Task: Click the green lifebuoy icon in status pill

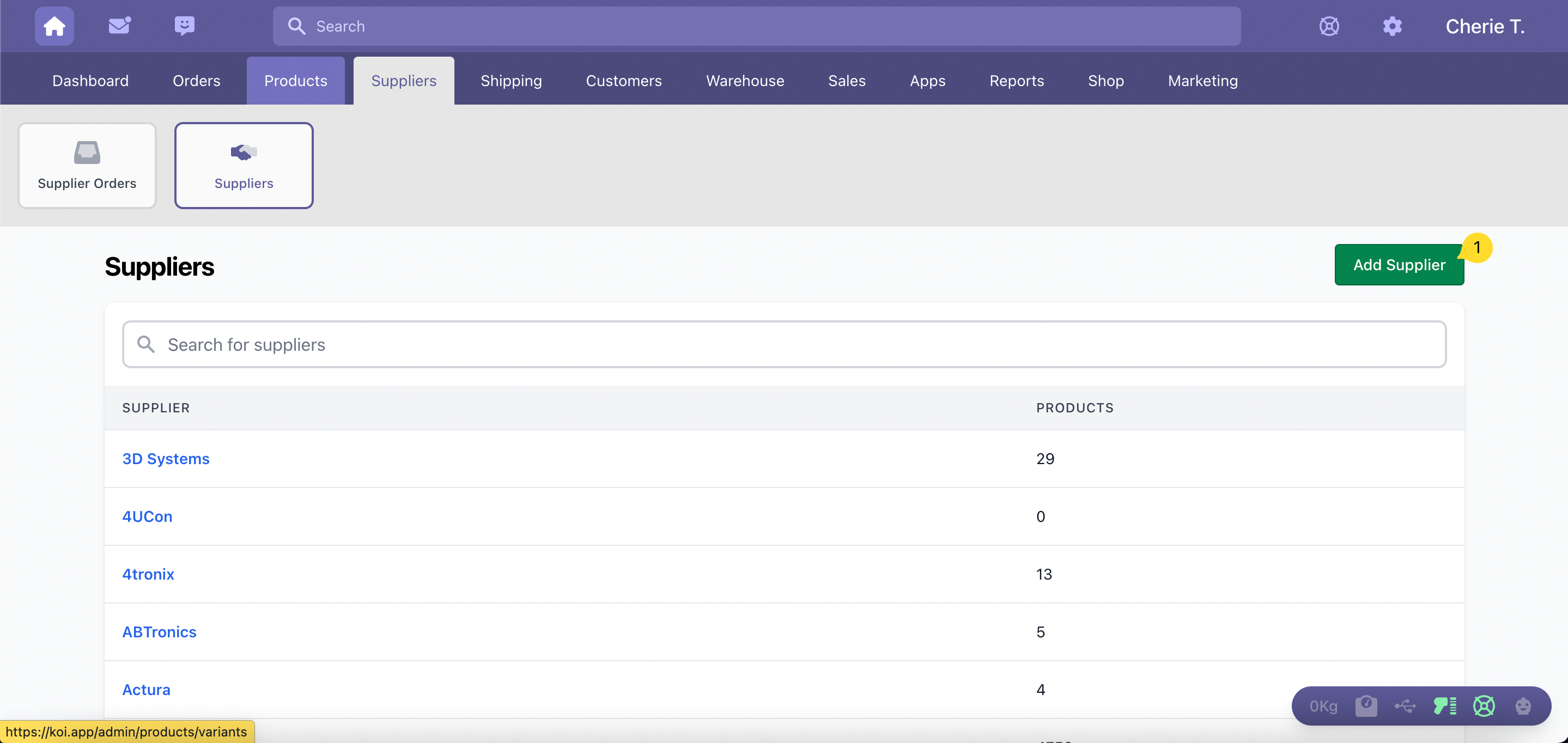Action: pos(1484,706)
